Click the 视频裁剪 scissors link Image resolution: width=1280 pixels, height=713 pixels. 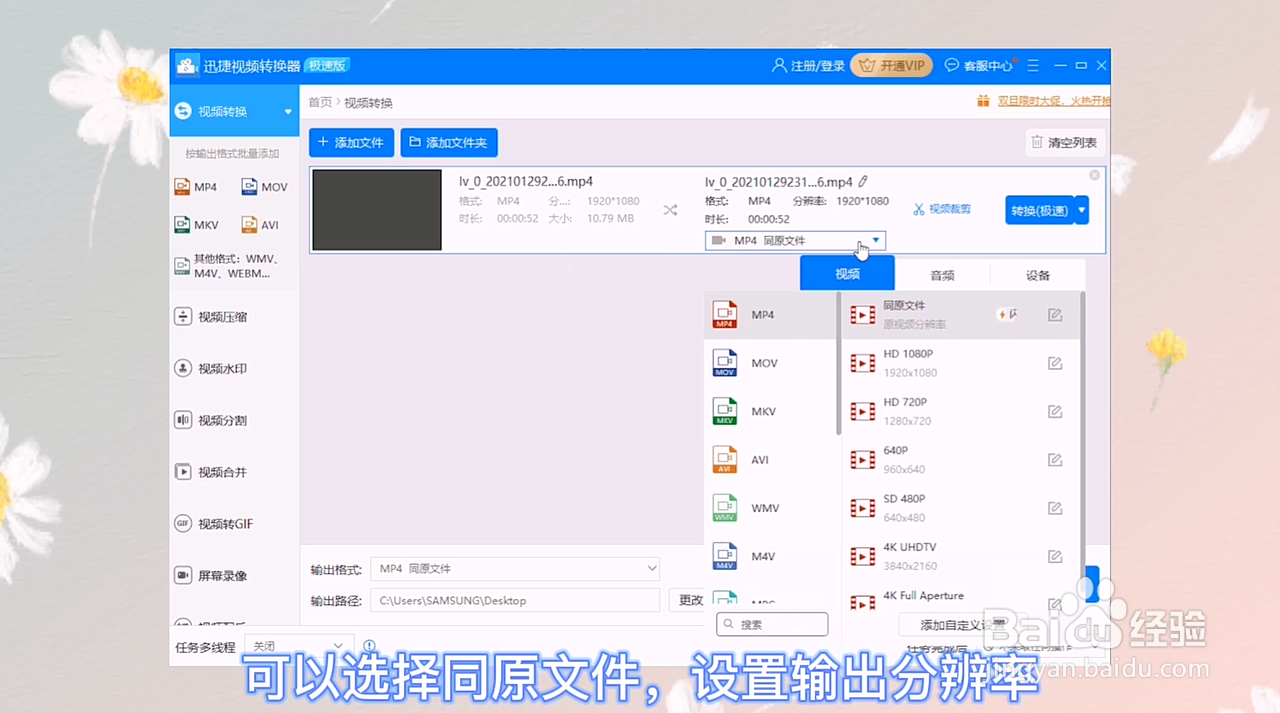point(942,210)
